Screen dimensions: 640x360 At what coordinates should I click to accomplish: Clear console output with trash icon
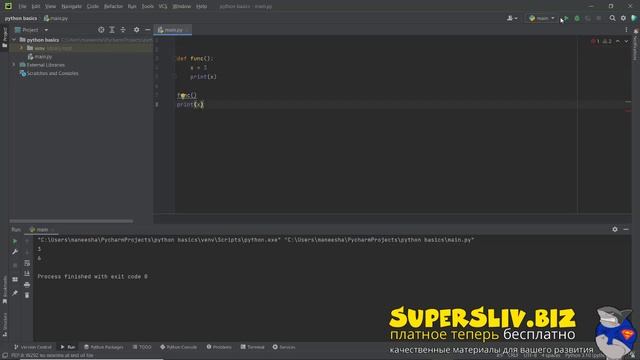coord(27,295)
